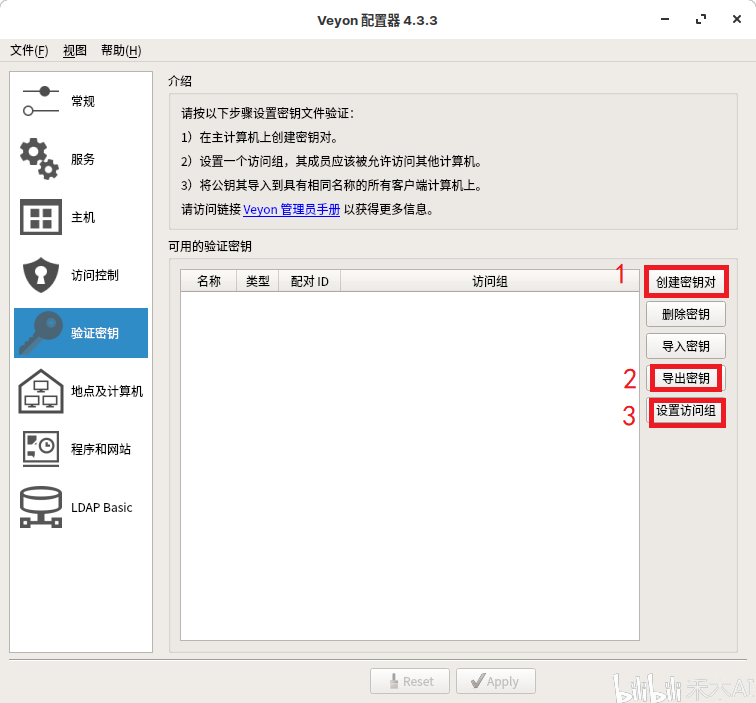Screen dimensions: 756x703
Task: Open the 帮助(H) menu
Action: click(121, 50)
